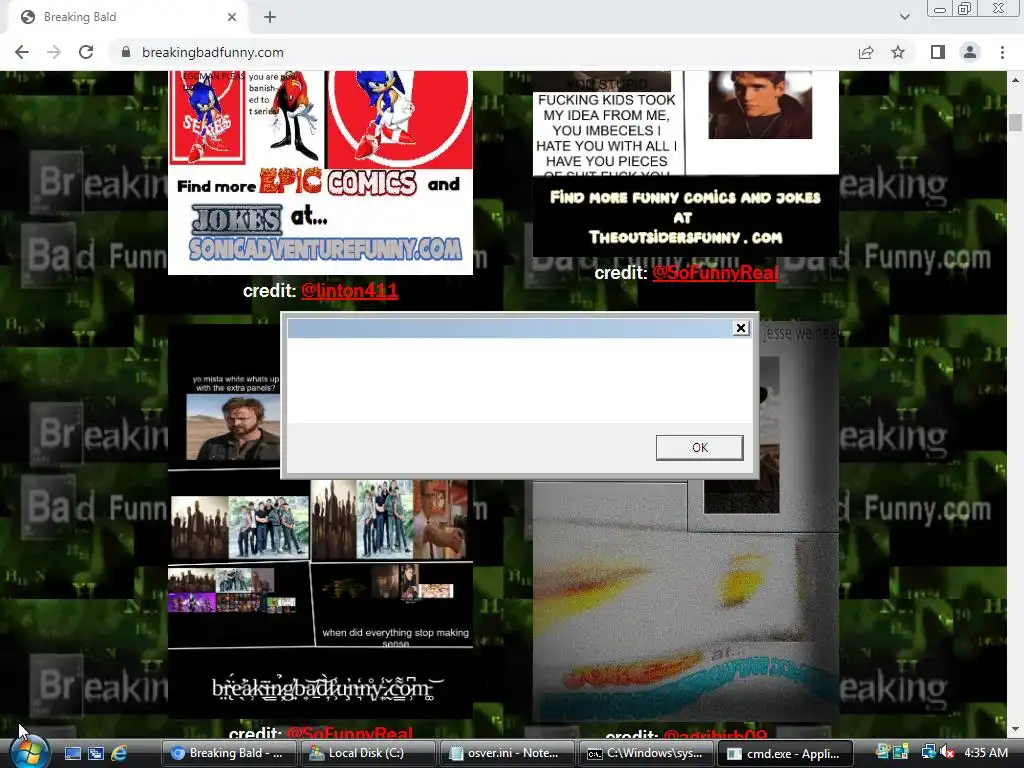This screenshot has width=1024, height=768.
Task: Click the scrollbar up arrow
Action: (1015, 80)
